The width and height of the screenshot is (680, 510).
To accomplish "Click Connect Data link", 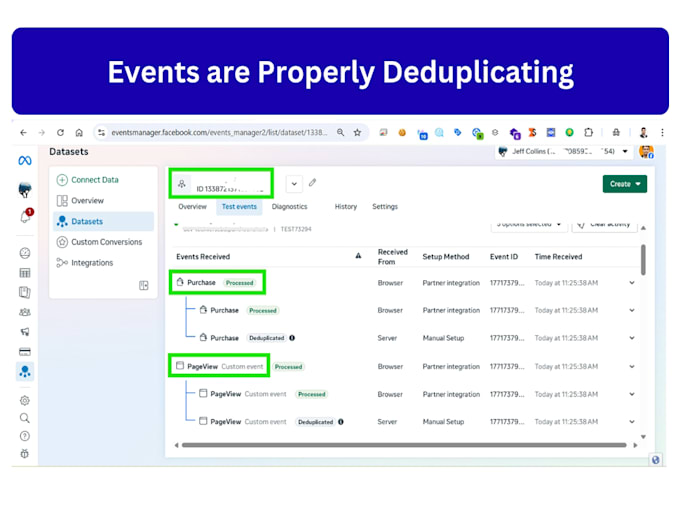I will (88, 180).
